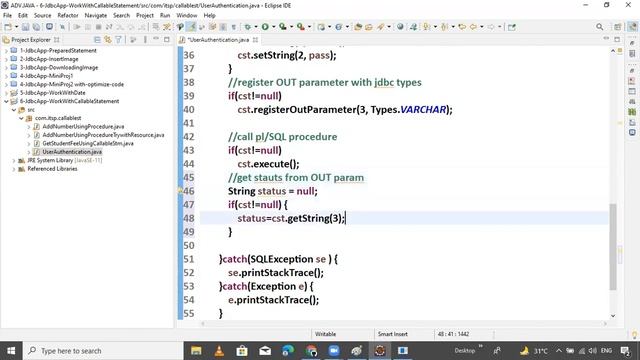Click the editor scroll-down arrow

tap(613, 316)
